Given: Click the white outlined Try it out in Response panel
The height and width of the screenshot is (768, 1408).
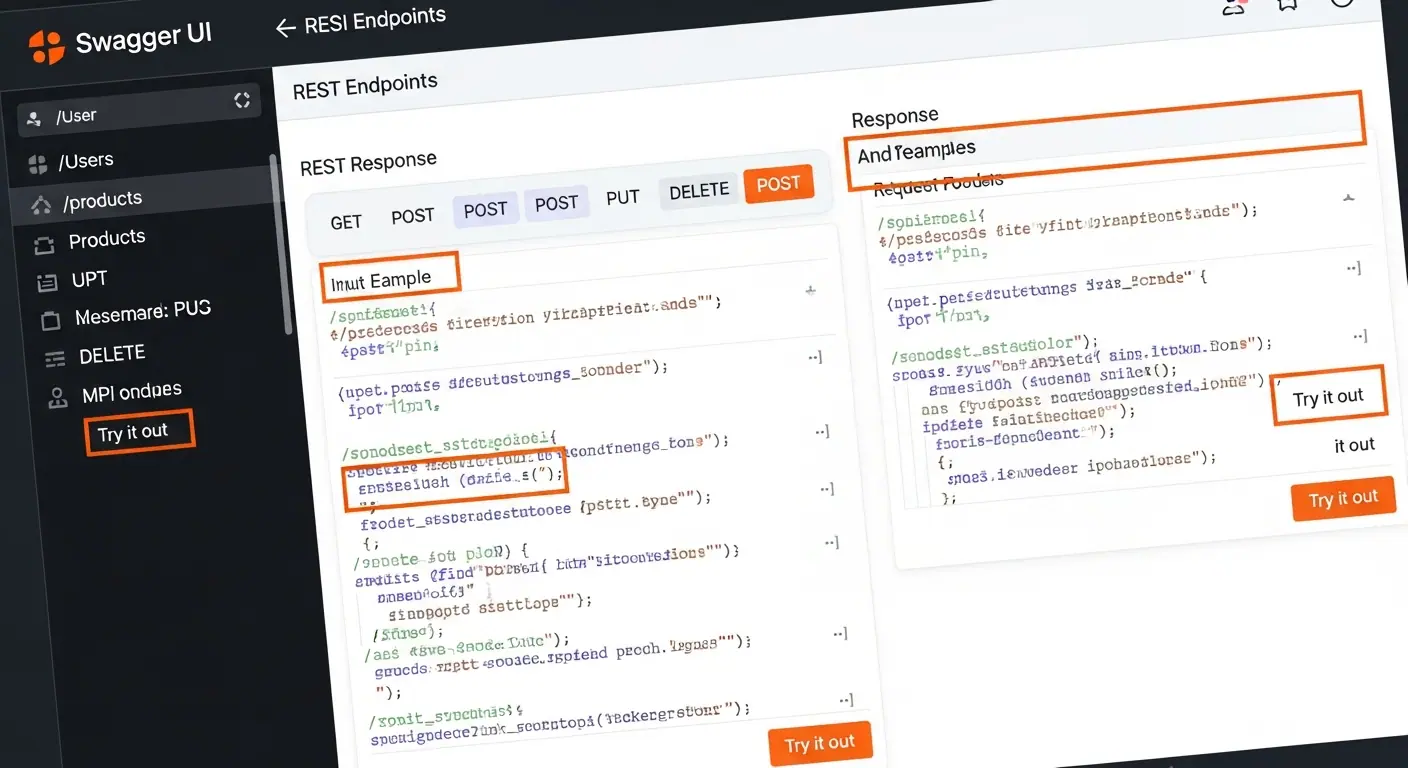Looking at the screenshot, I should coord(1328,397).
